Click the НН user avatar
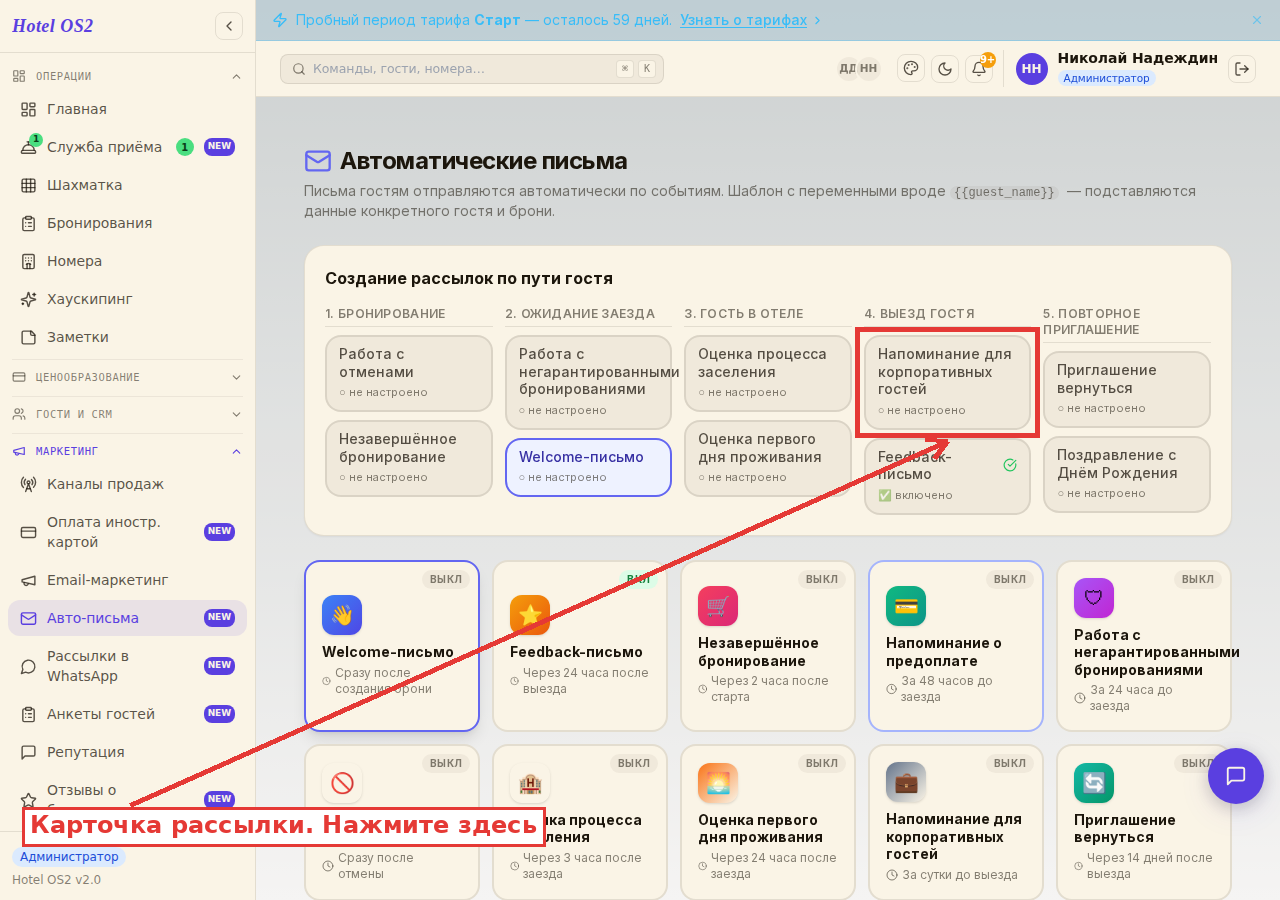The image size is (1280, 900). tap(1032, 69)
